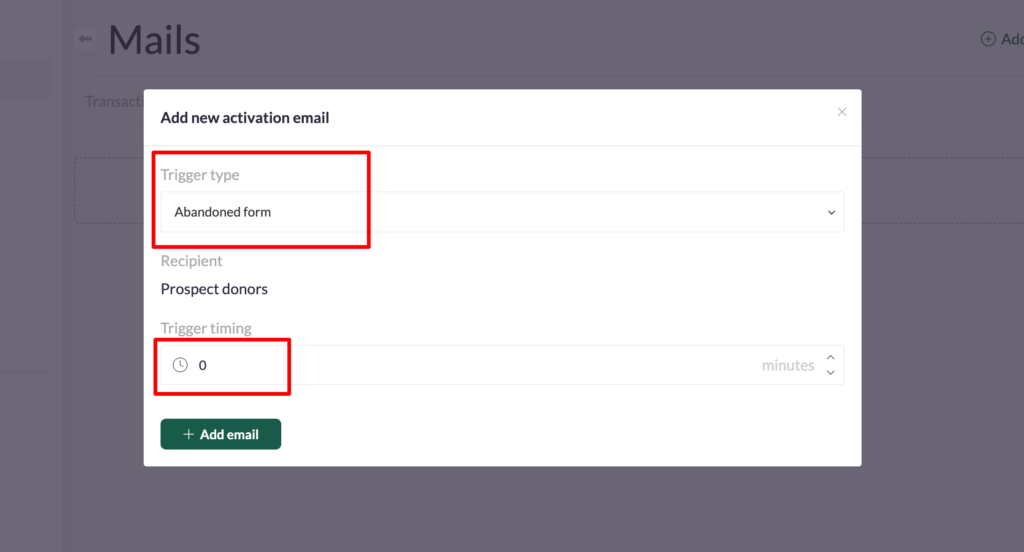This screenshot has width=1024, height=552.
Task: Decrease trigger timing with the down arrow
Action: [x=830, y=373]
